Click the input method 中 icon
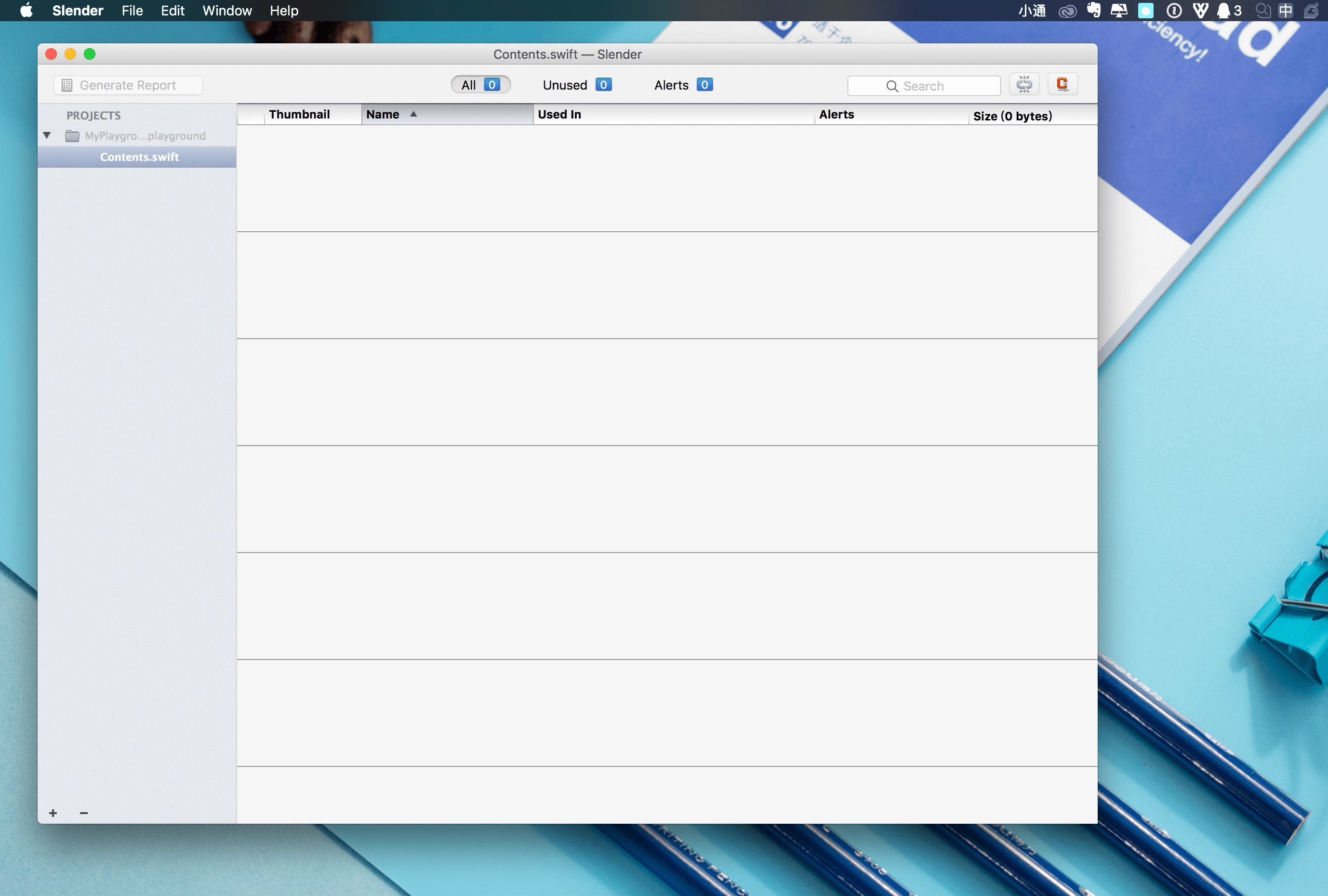Image resolution: width=1328 pixels, height=896 pixels. coord(1286,10)
